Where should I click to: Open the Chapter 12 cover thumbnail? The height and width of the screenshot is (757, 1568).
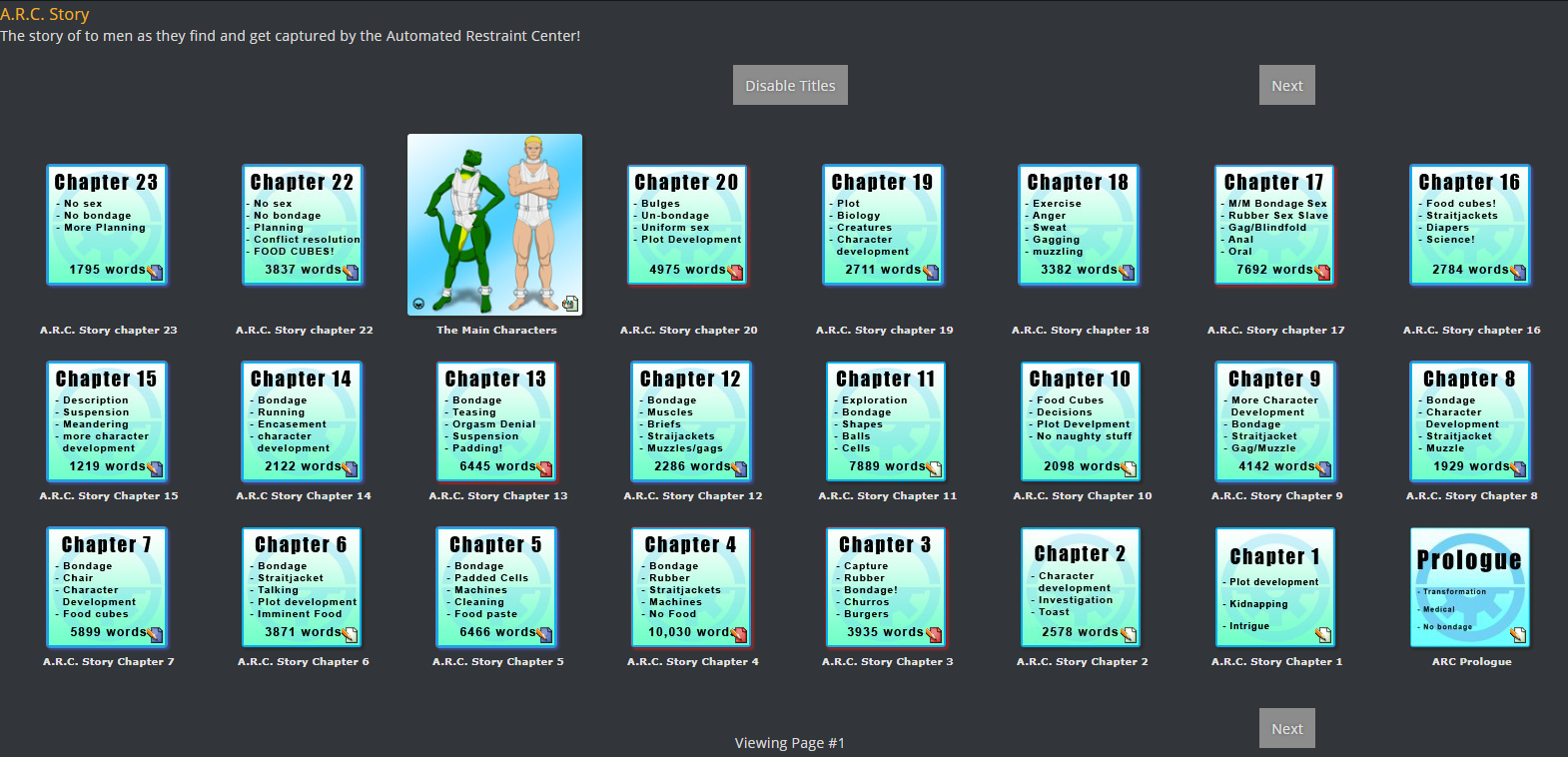[691, 421]
